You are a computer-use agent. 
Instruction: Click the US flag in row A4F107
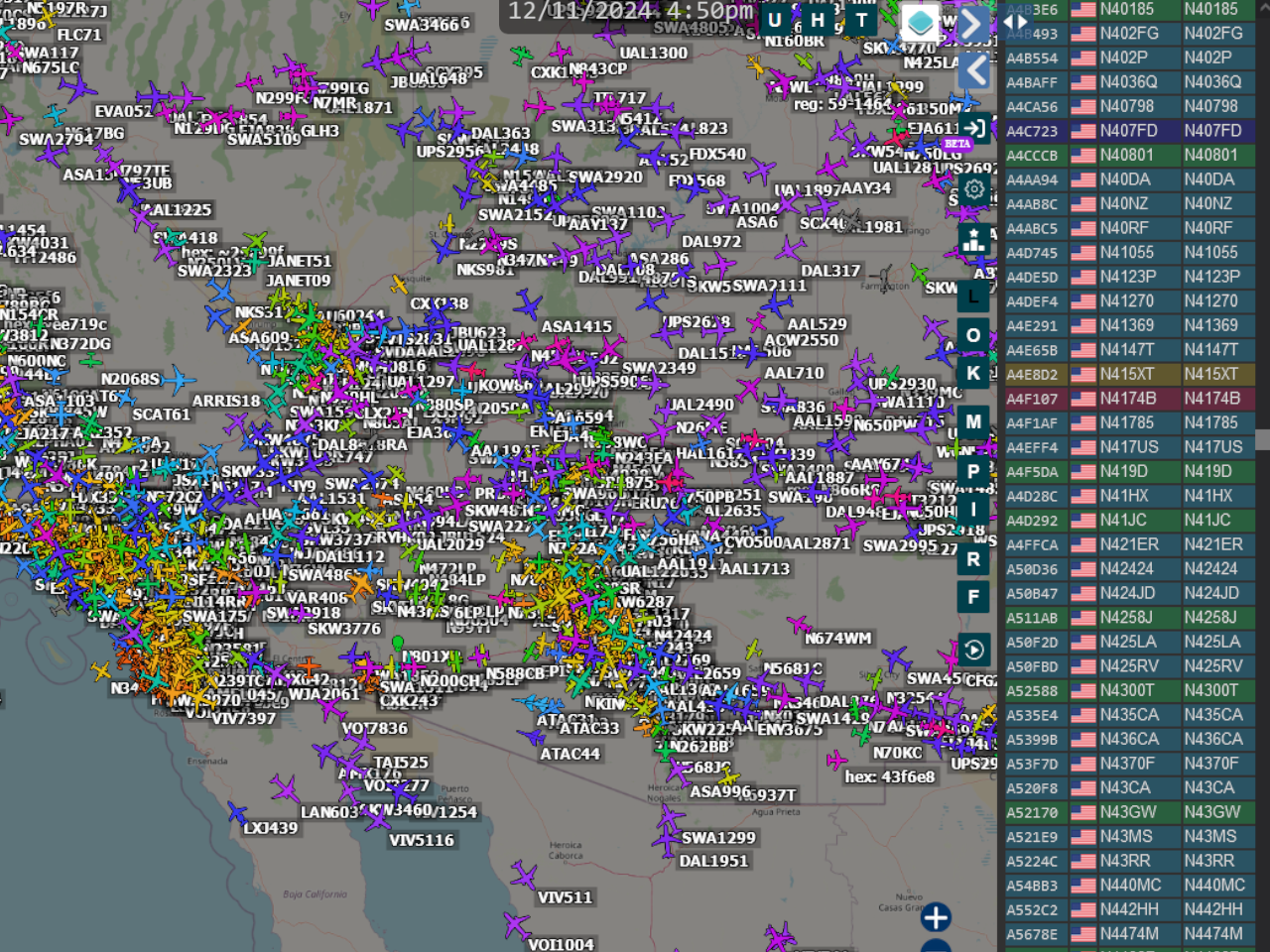pos(1082,399)
